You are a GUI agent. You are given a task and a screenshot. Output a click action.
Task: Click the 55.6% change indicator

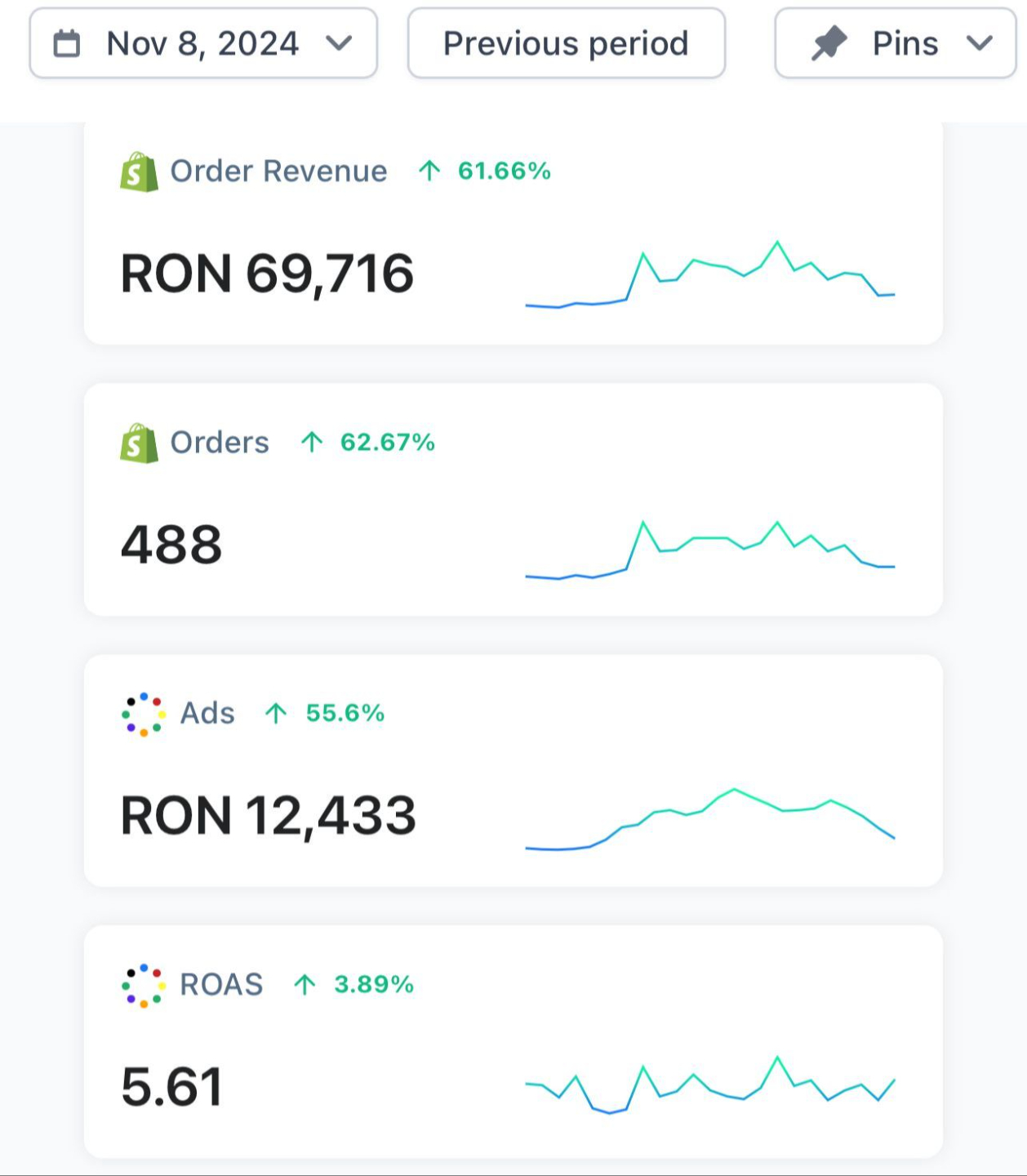point(345,713)
